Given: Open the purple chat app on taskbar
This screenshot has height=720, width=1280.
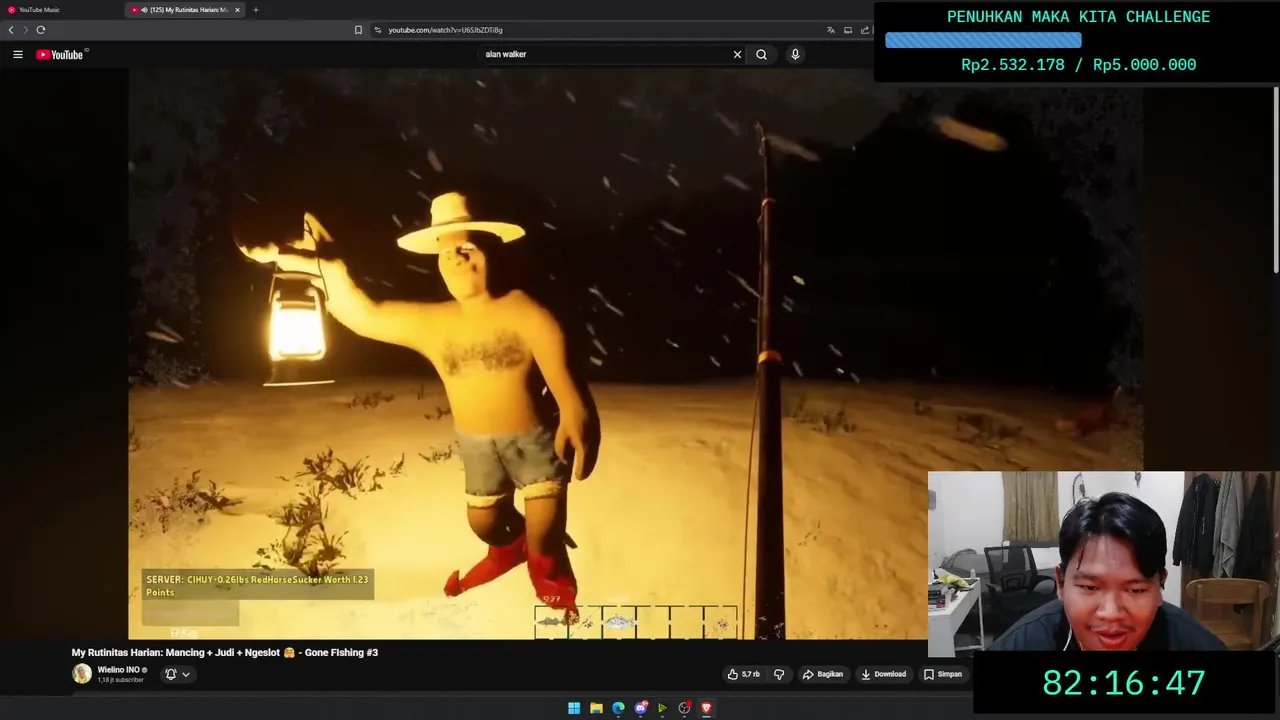Looking at the screenshot, I should [x=641, y=708].
